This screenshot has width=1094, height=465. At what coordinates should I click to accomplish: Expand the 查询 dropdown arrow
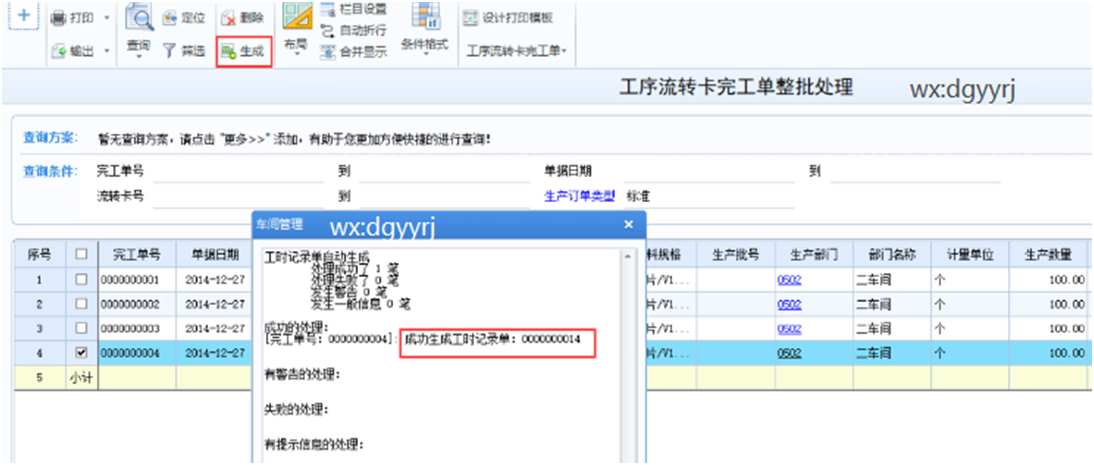click(x=138, y=56)
